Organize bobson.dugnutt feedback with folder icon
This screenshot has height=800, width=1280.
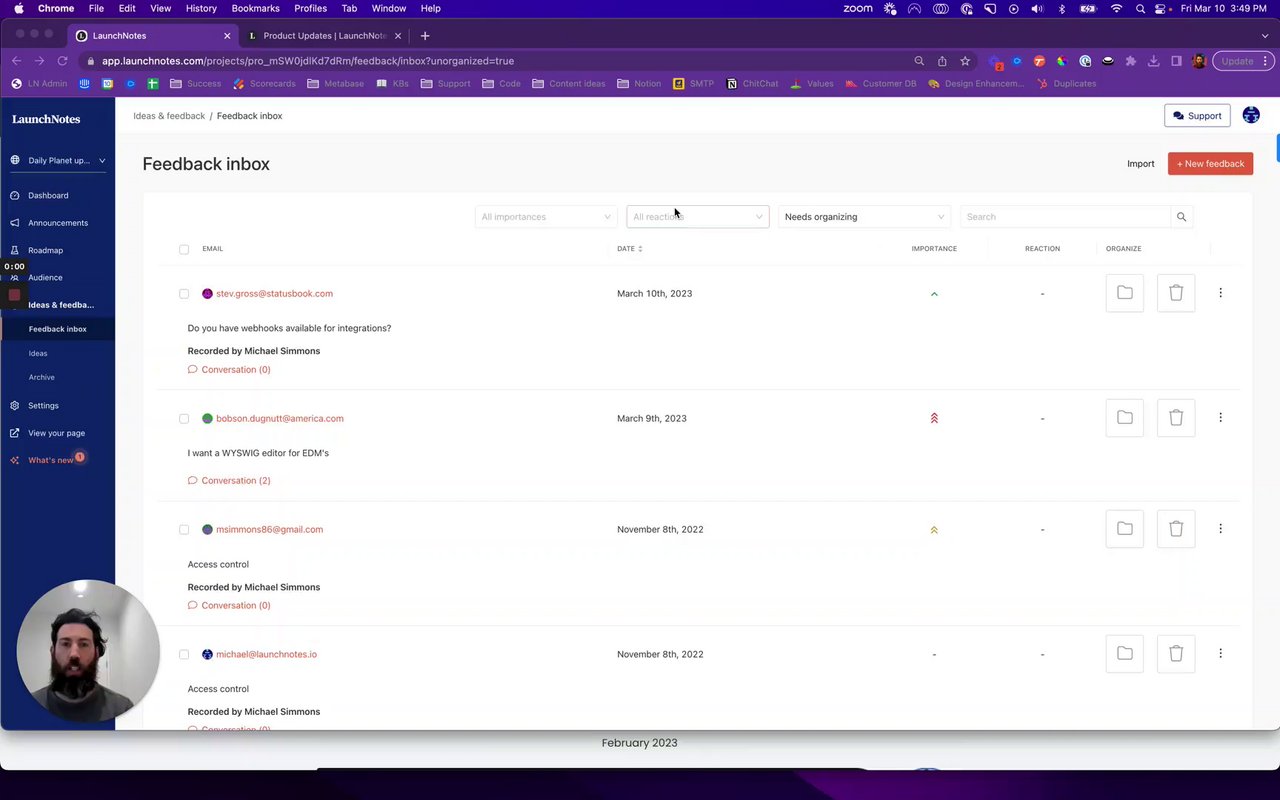coord(1125,418)
